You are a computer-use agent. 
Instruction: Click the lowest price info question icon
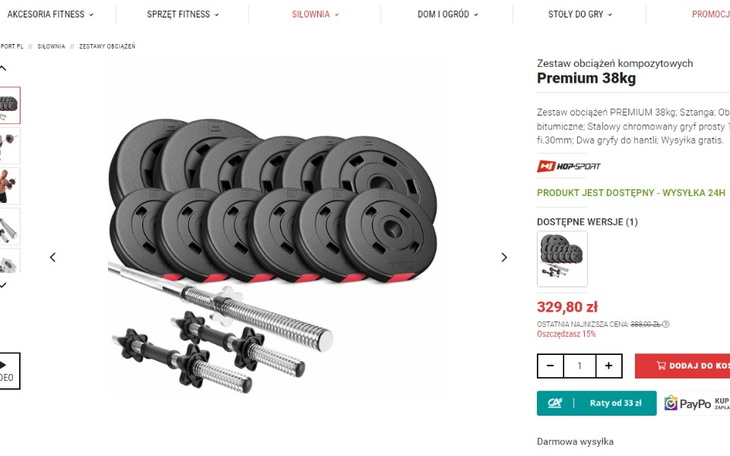click(x=666, y=324)
